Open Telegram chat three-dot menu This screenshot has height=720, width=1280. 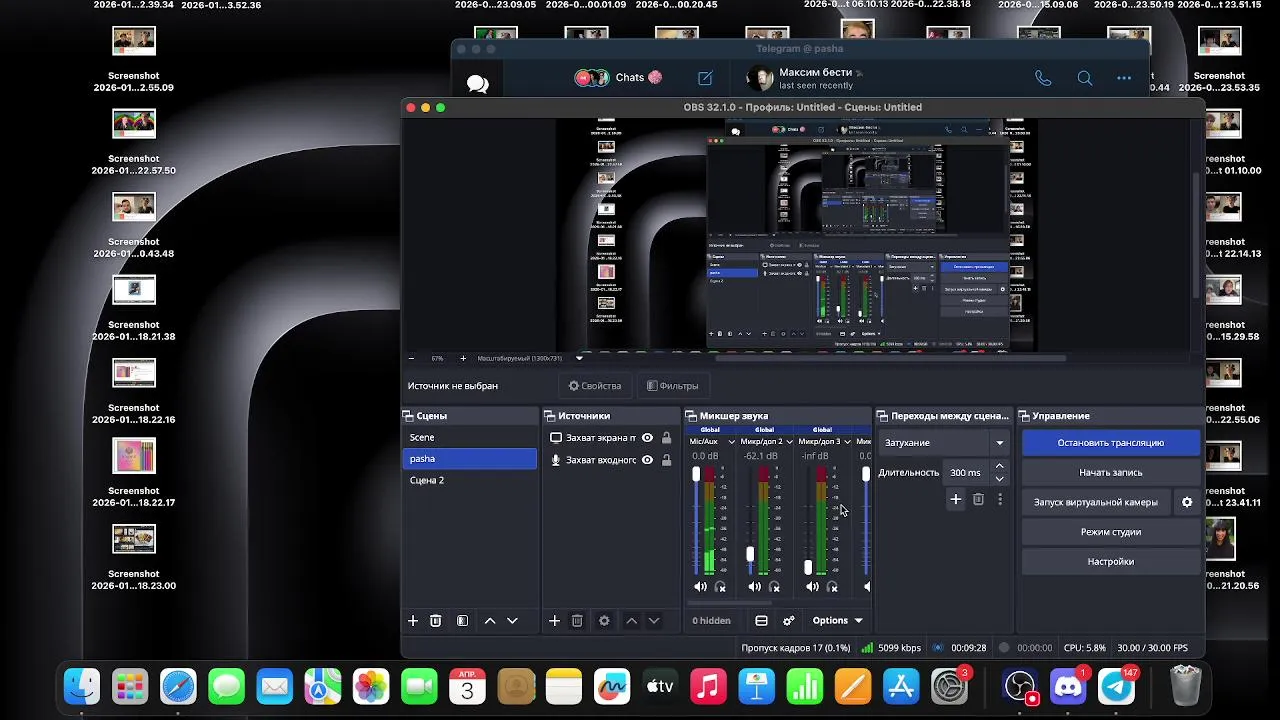(1124, 78)
